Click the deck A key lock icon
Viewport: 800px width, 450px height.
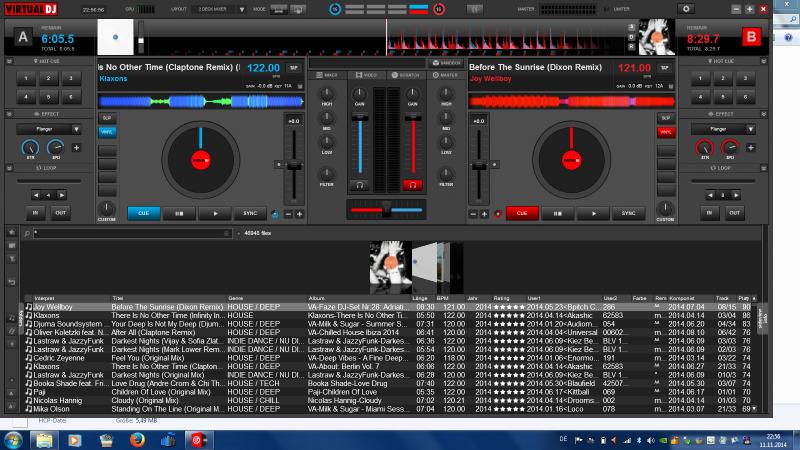click(300, 86)
